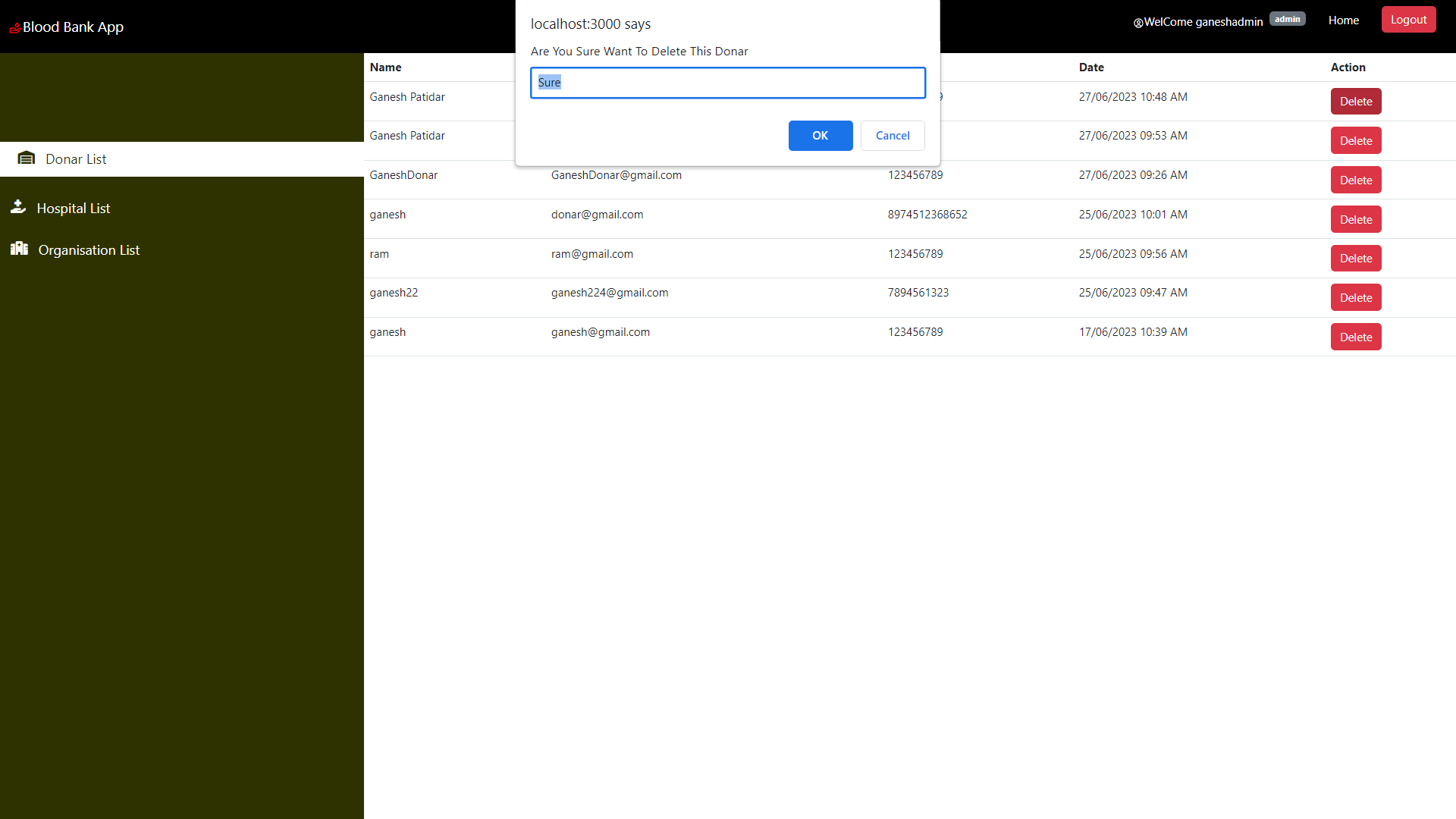Delete the donor named ram

pyautogui.click(x=1355, y=258)
